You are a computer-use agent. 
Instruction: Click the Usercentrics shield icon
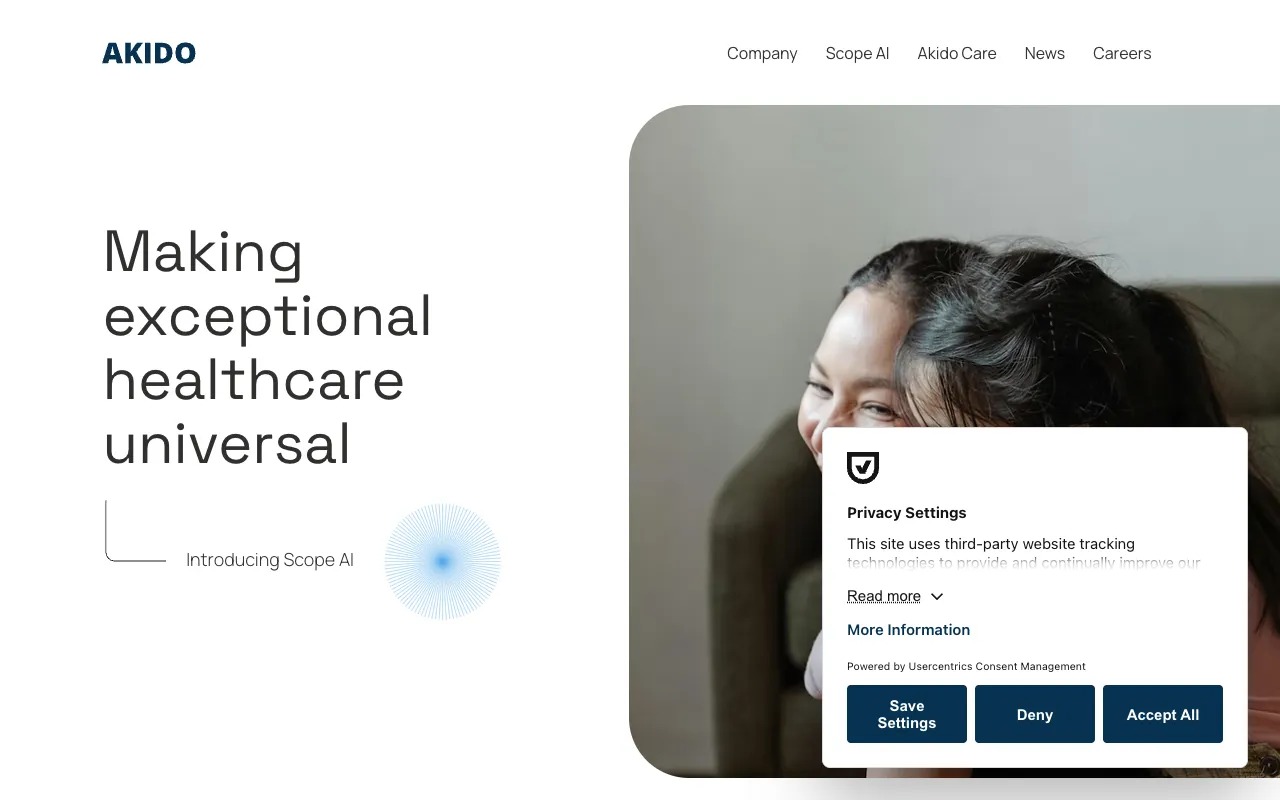[863, 467]
